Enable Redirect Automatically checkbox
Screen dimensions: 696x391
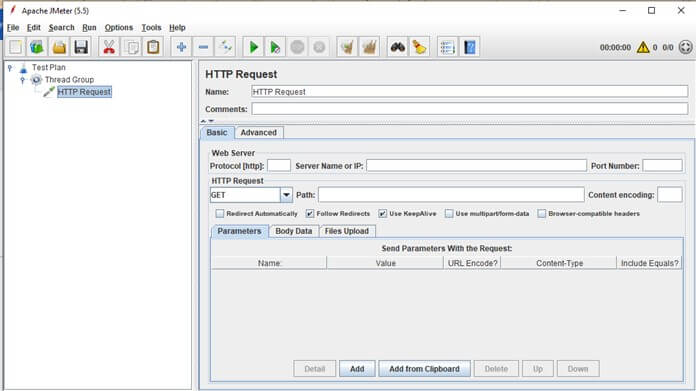pos(220,213)
